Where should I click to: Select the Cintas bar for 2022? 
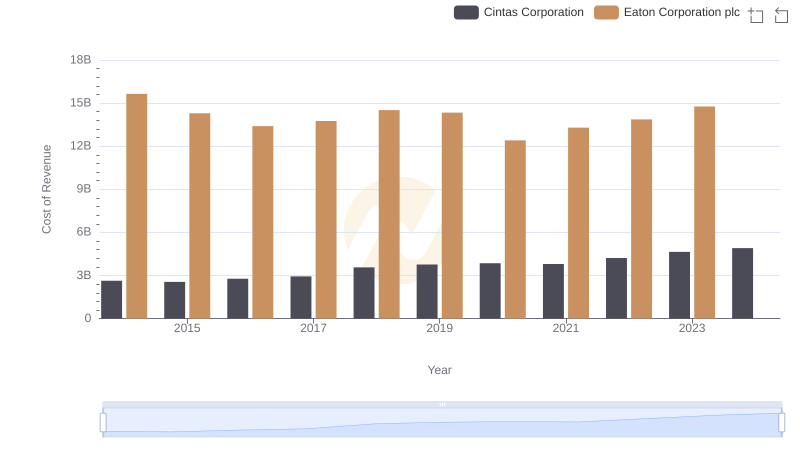pos(616,288)
